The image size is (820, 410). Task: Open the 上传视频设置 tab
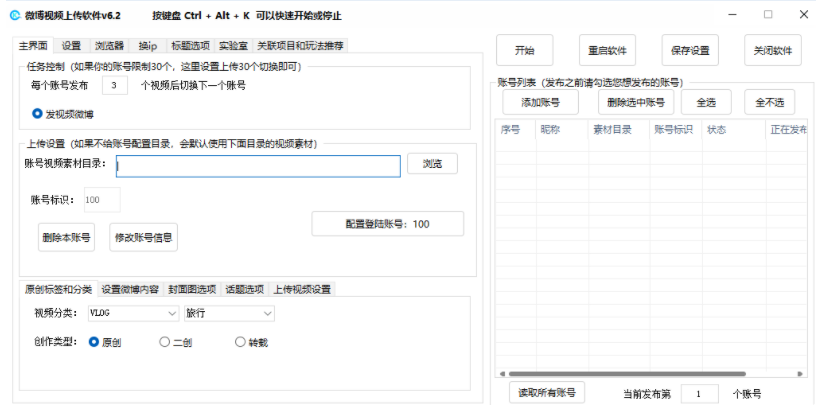[x=302, y=289]
